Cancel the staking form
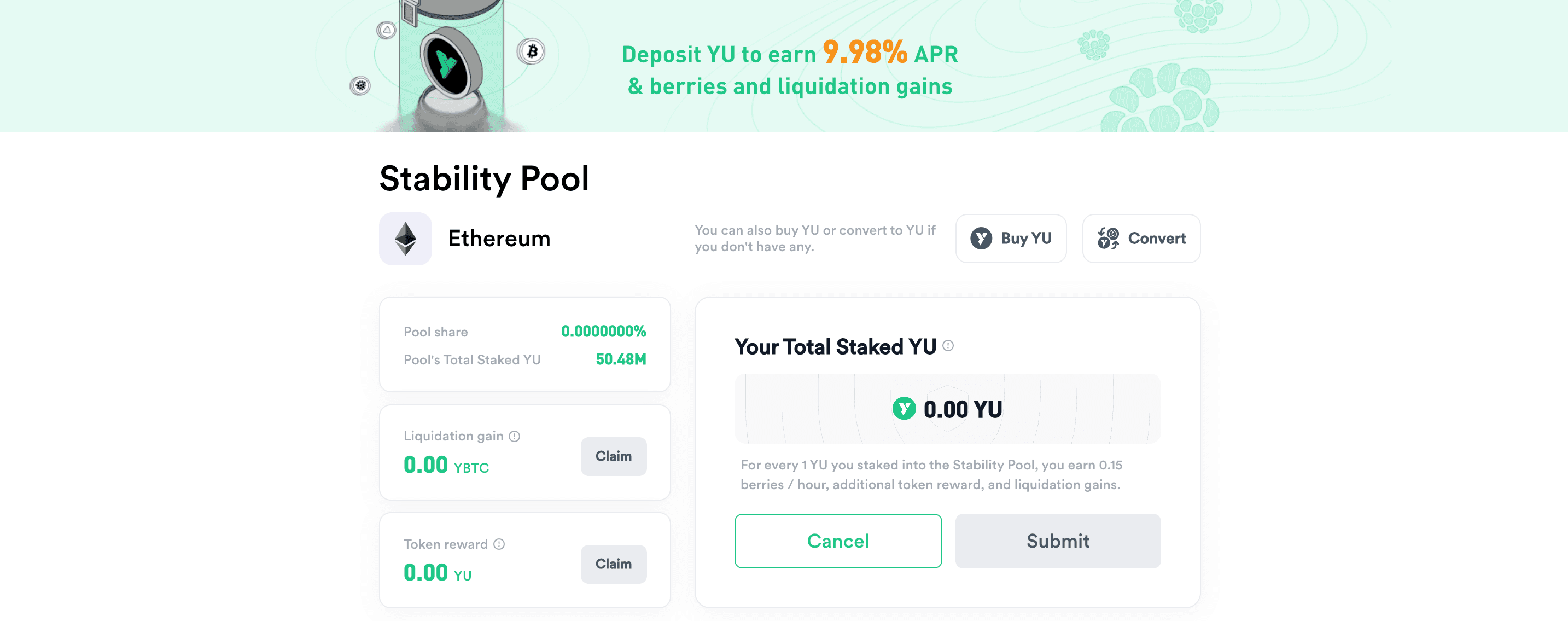This screenshot has height=621, width=1568. pyautogui.click(x=838, y=541)
